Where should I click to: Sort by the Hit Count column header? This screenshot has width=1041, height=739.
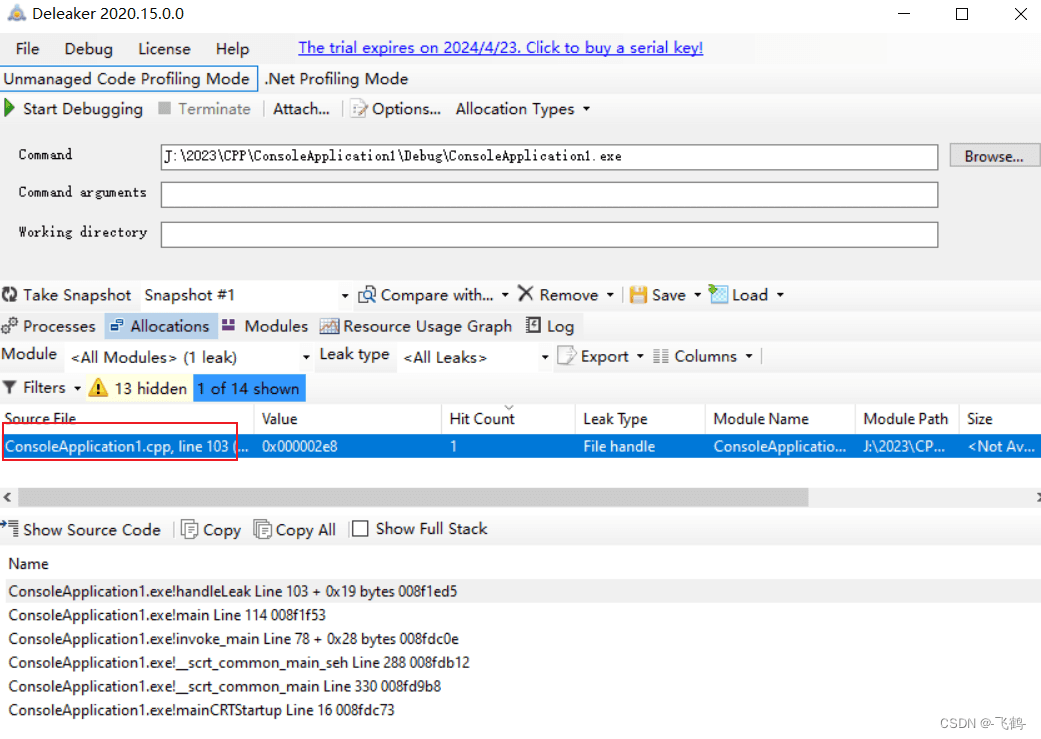[508, 418]
